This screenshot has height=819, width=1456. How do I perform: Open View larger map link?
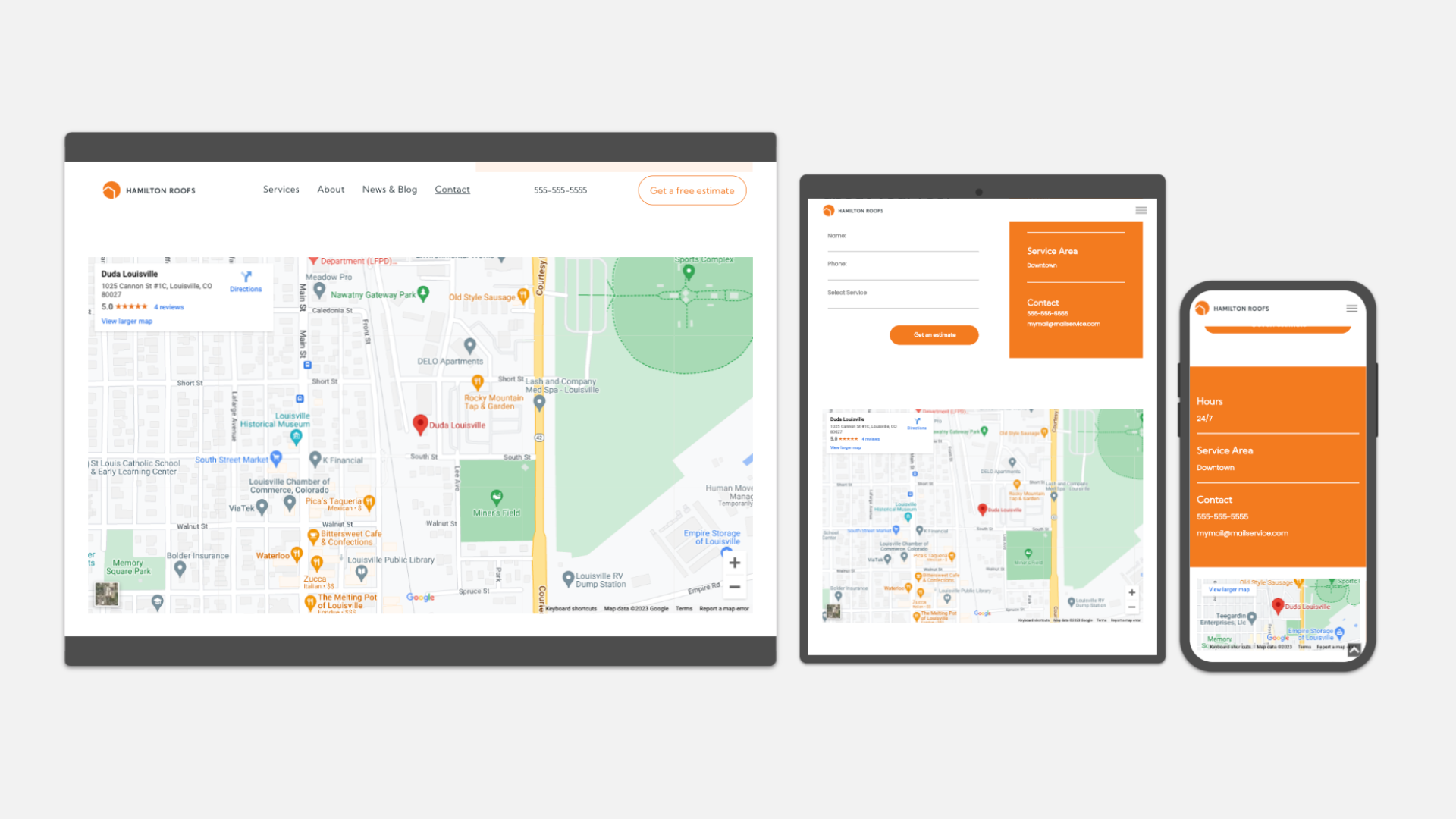[x=126, y=321]
